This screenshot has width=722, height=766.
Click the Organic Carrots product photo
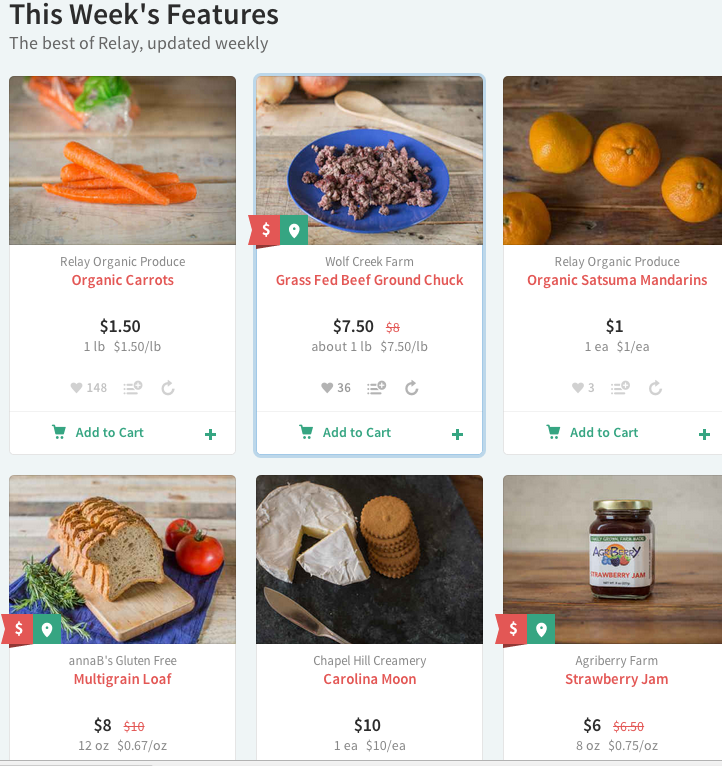122,160
